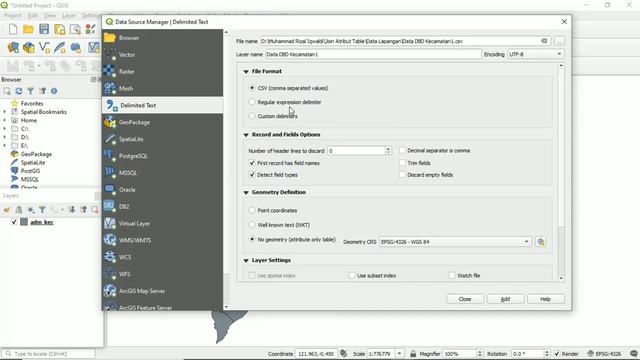Click the header lines to discard spinbox
Screen dimensions: 640x360
click(359, 151)
